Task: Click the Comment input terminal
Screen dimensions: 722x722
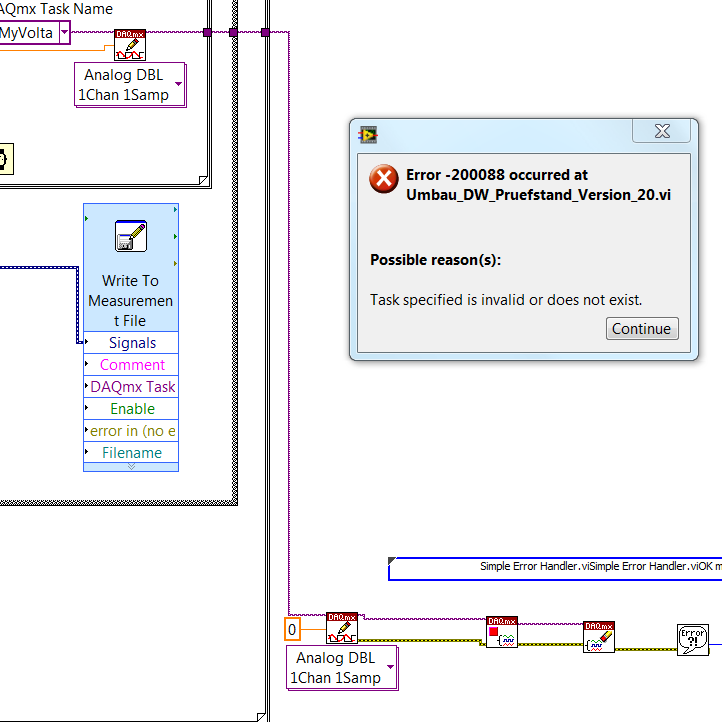Action: 131,365
